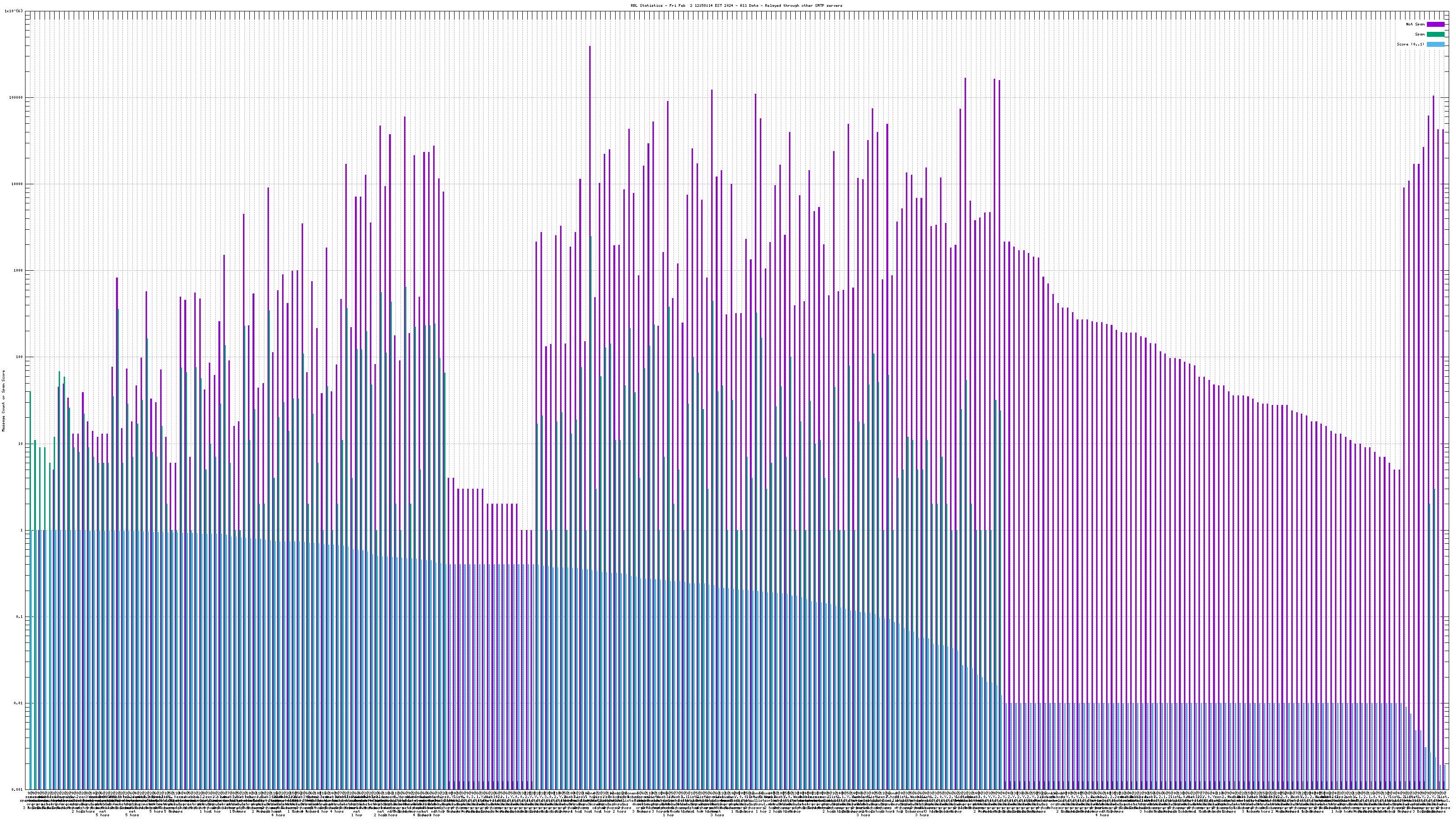Click the green Spam legend swatch
The width and height of the screenshot is (1456, 819).
(1435, 35)
